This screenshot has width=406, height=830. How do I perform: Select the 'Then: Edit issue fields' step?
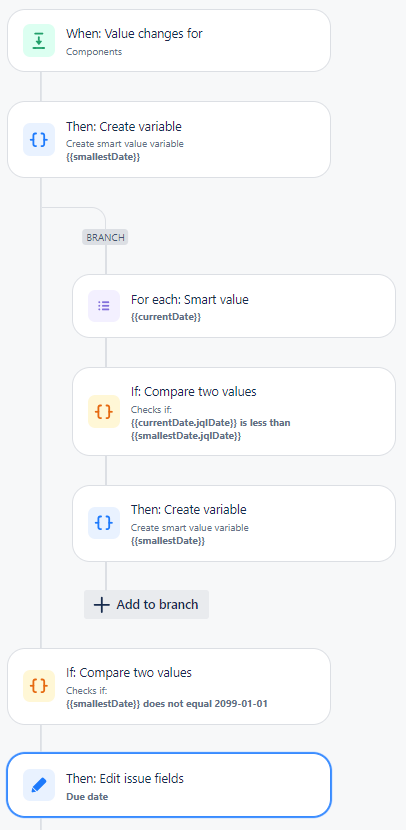point(169,785)
